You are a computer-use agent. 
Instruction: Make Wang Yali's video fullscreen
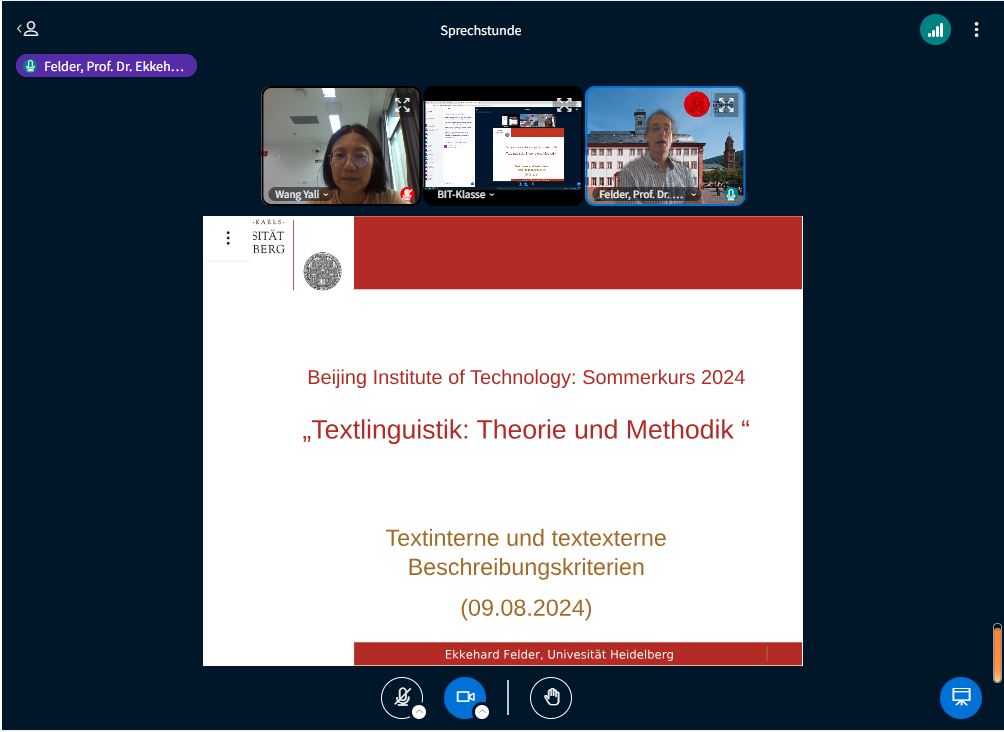pyautogui.click(x=402, y=105)
